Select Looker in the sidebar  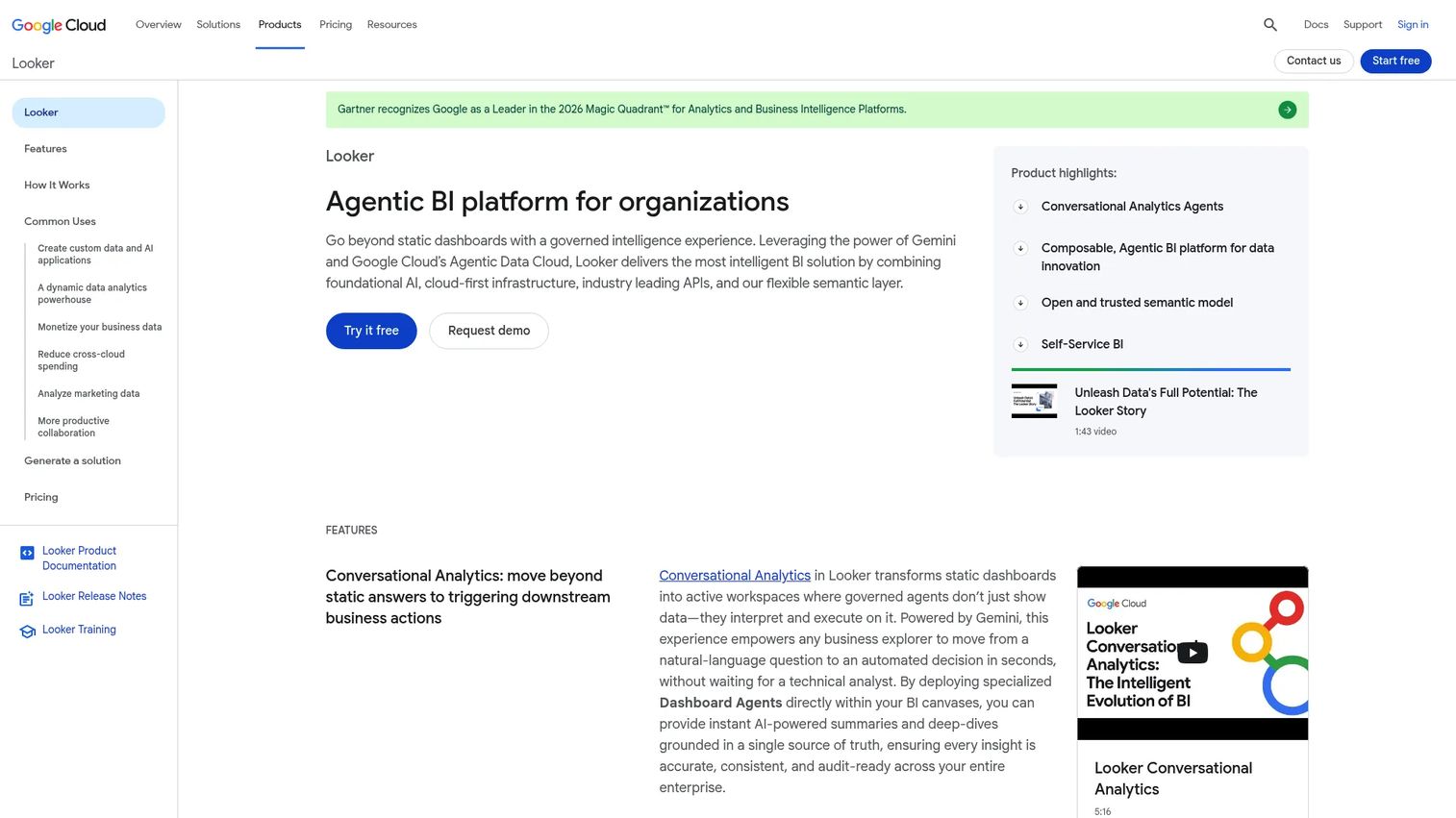[x=88, y=112]
